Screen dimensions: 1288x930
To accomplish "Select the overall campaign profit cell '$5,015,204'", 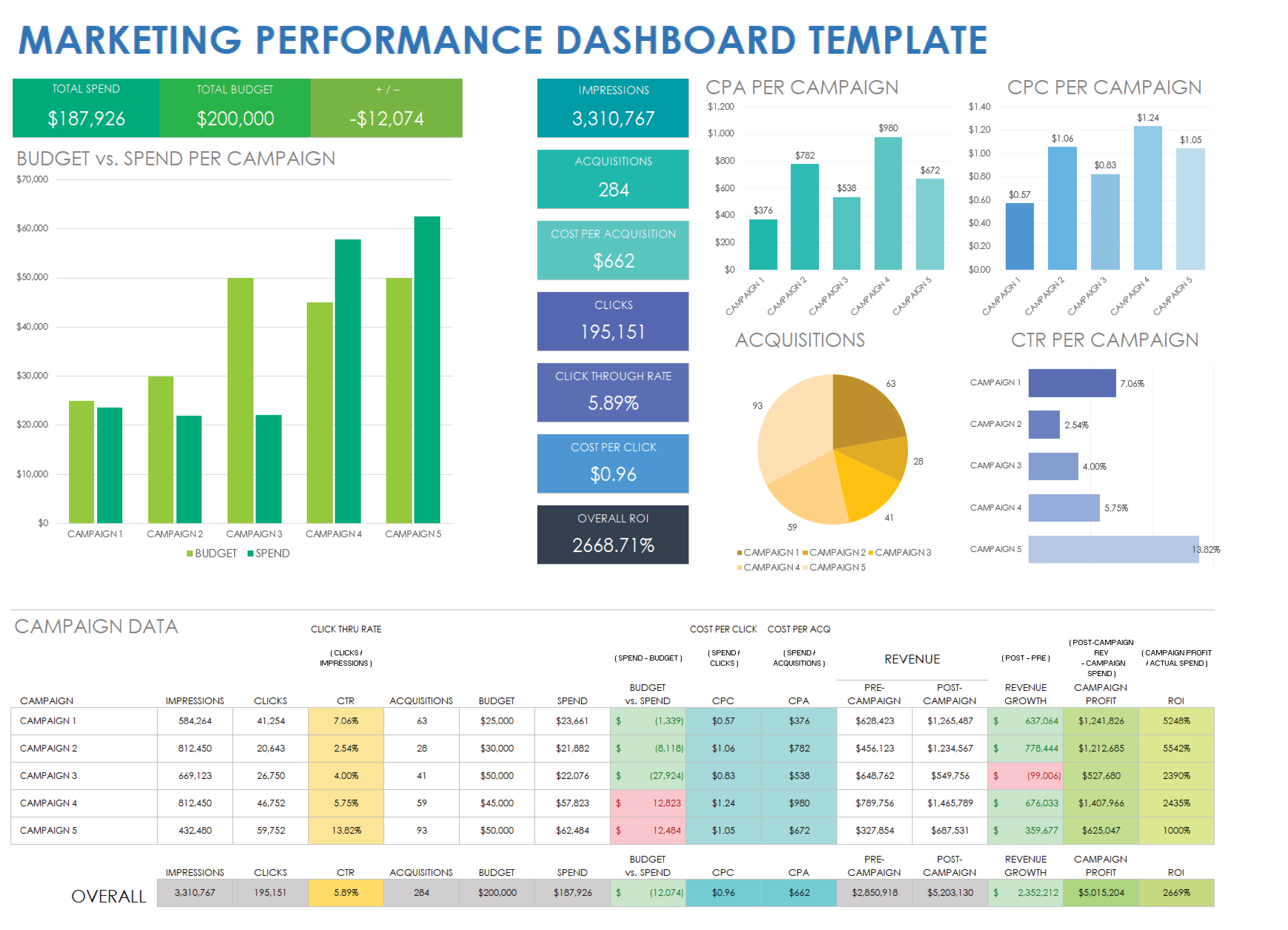I will 1101,893.
